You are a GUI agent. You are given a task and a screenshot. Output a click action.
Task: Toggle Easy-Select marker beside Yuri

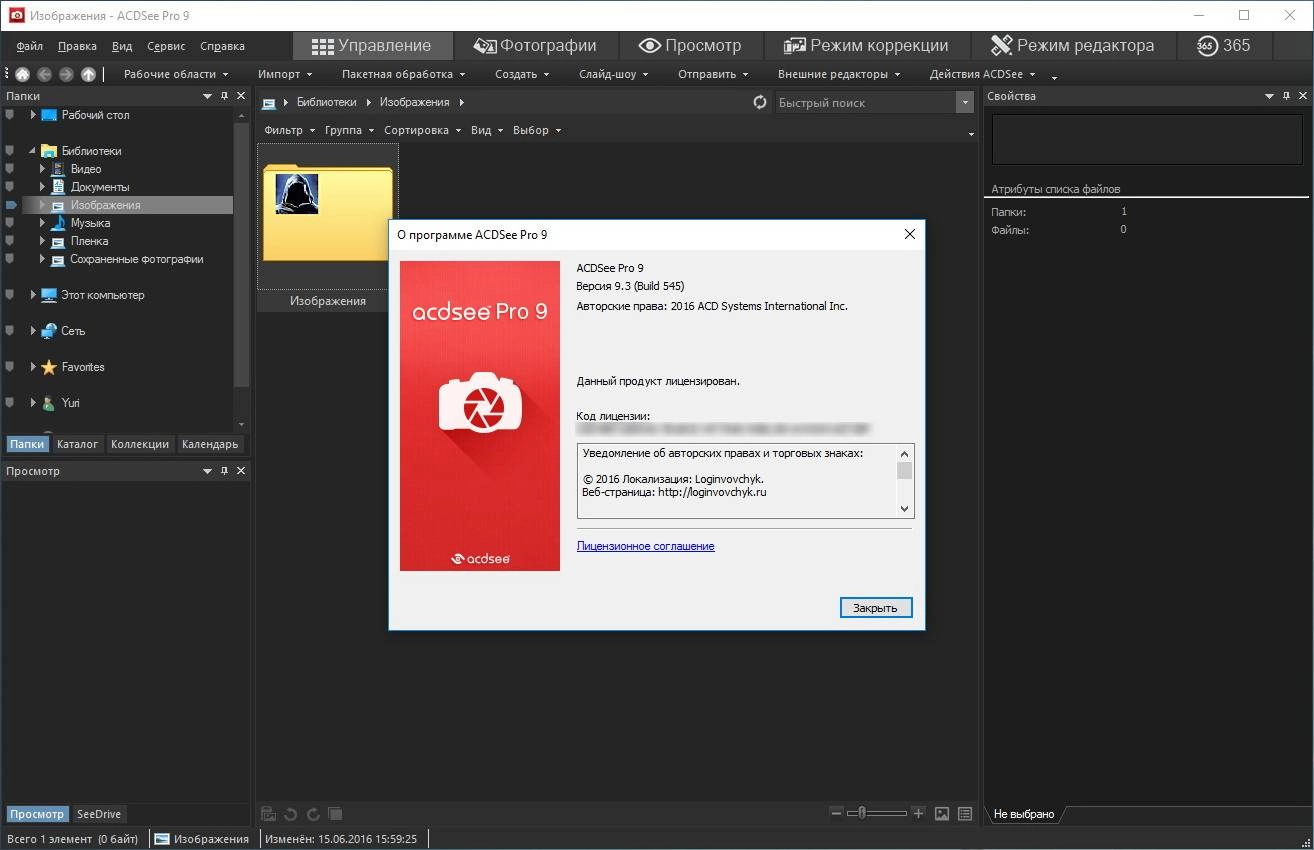point(10,403)
